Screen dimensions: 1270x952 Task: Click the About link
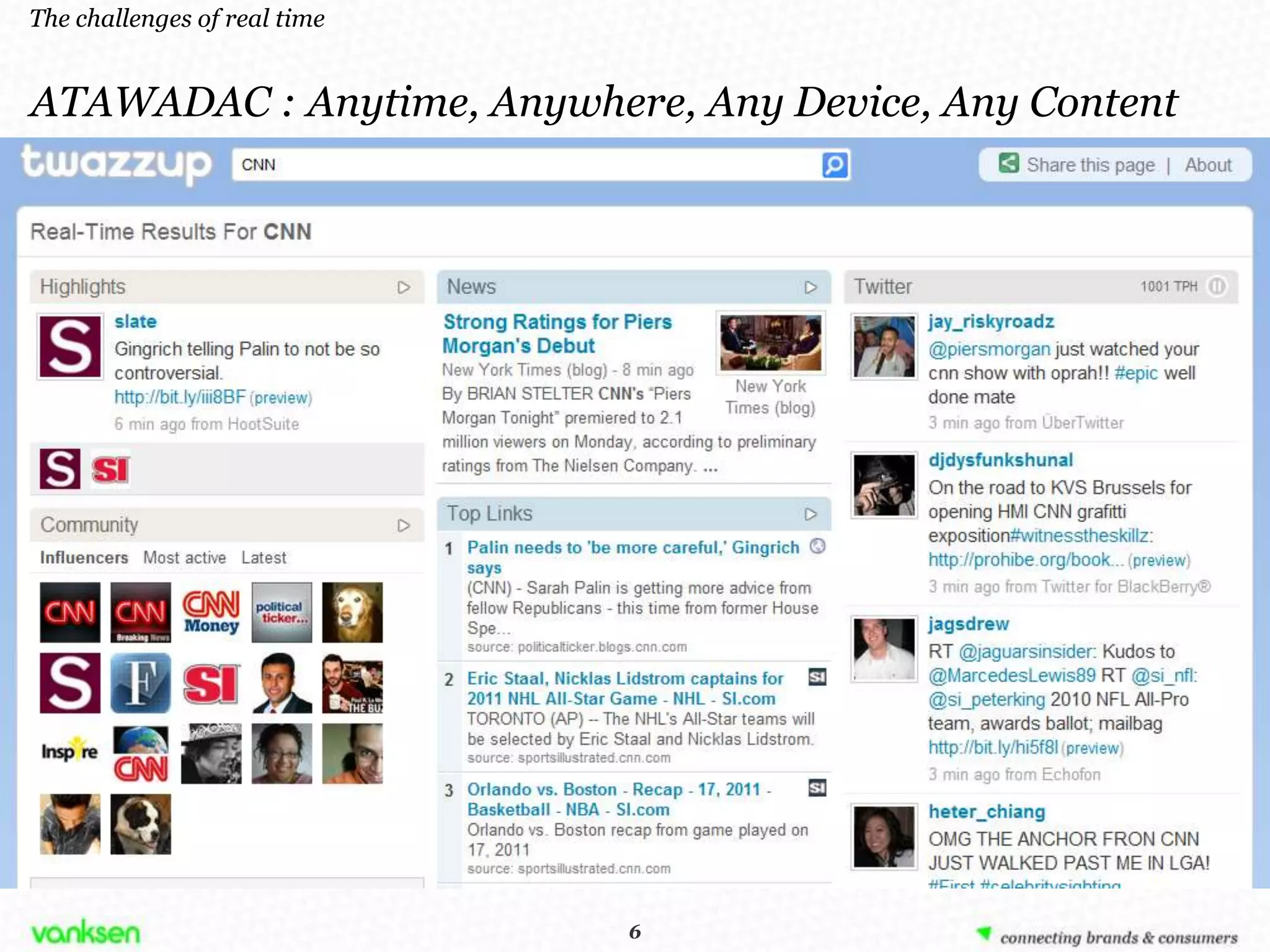(x=1208, y=165)
